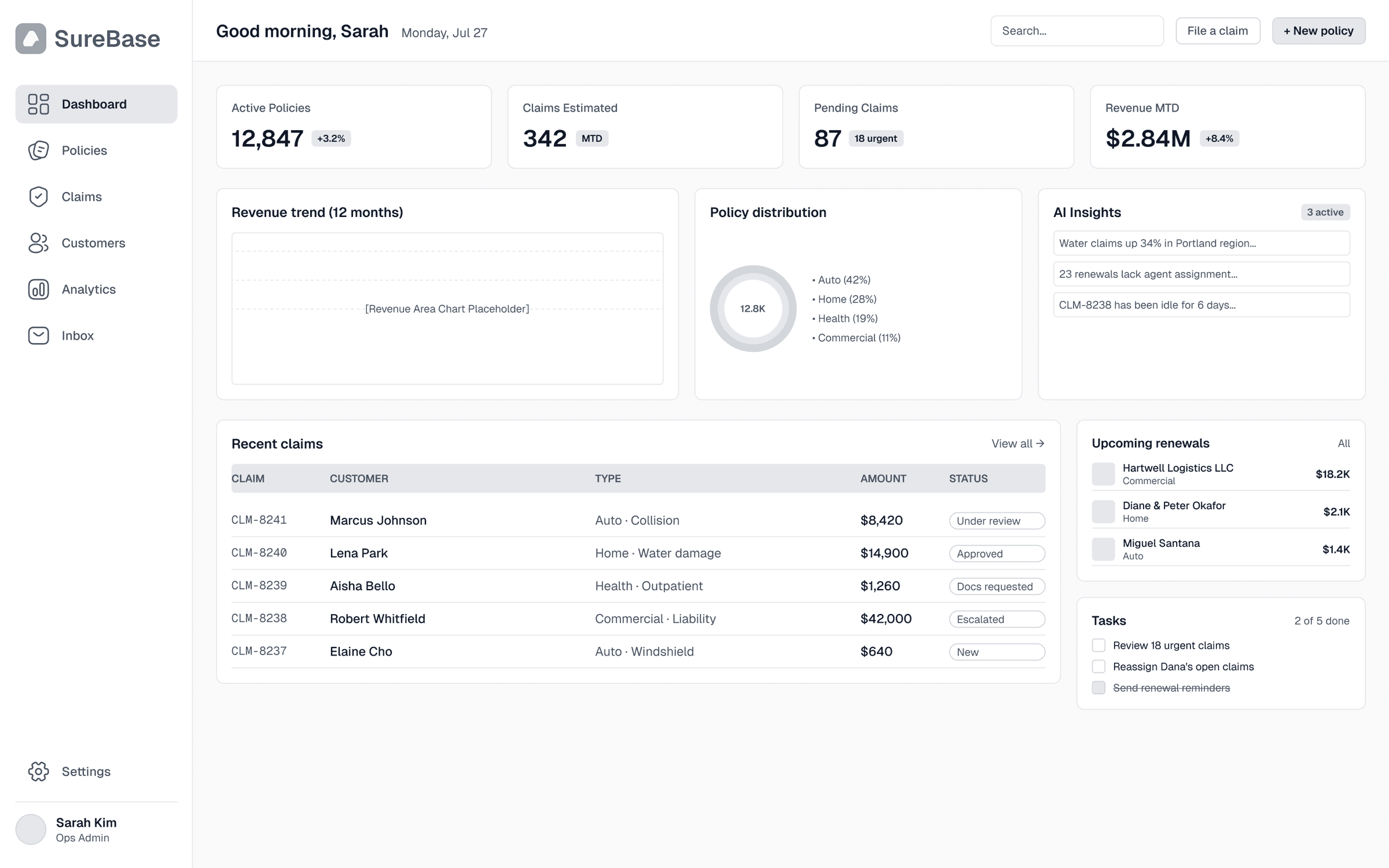Click the revenue area chart placeholder

pyautogui.click(x=447, y=308)
